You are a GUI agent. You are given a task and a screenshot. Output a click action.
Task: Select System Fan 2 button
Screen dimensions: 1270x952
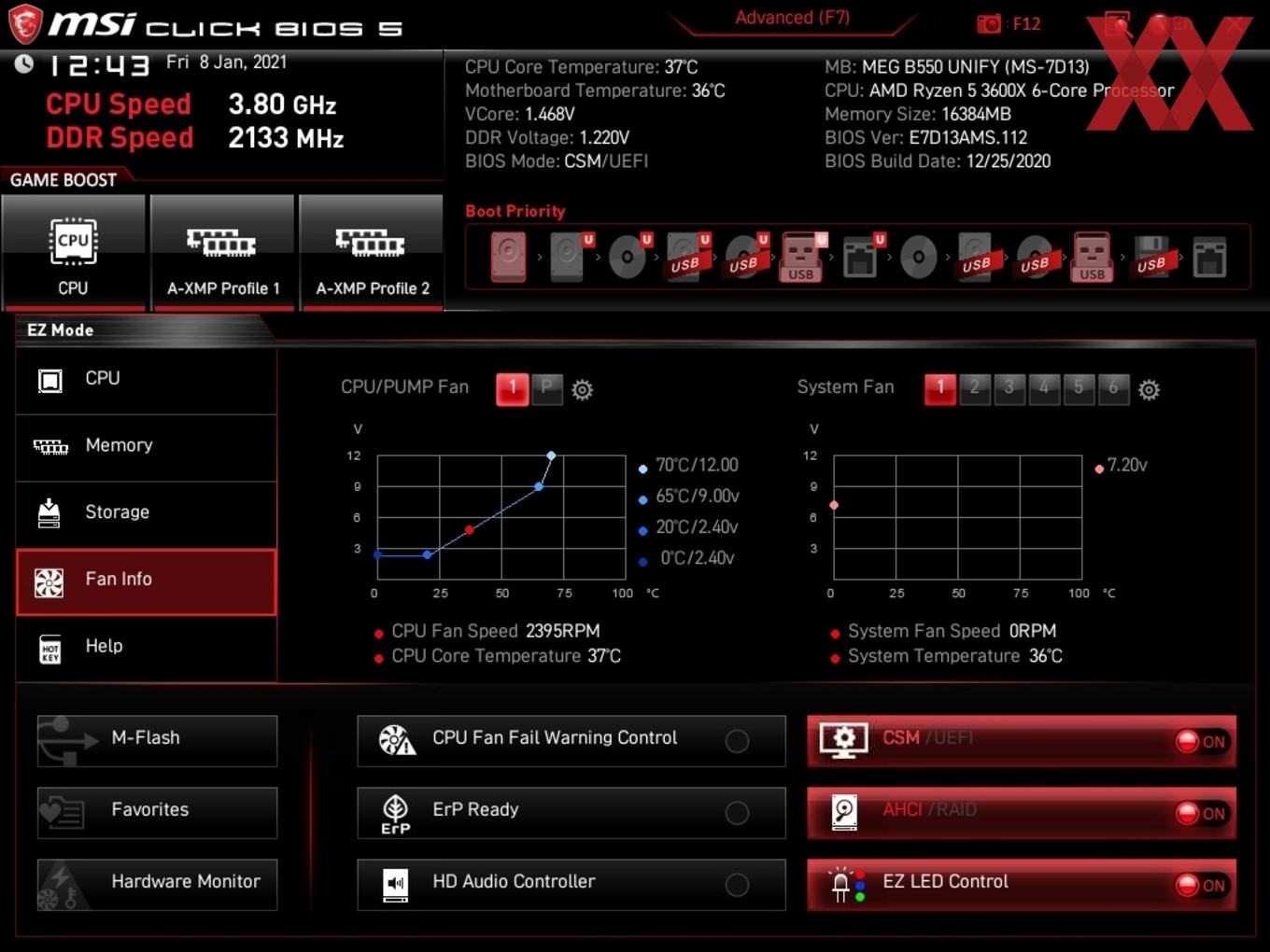coord(975,388)
